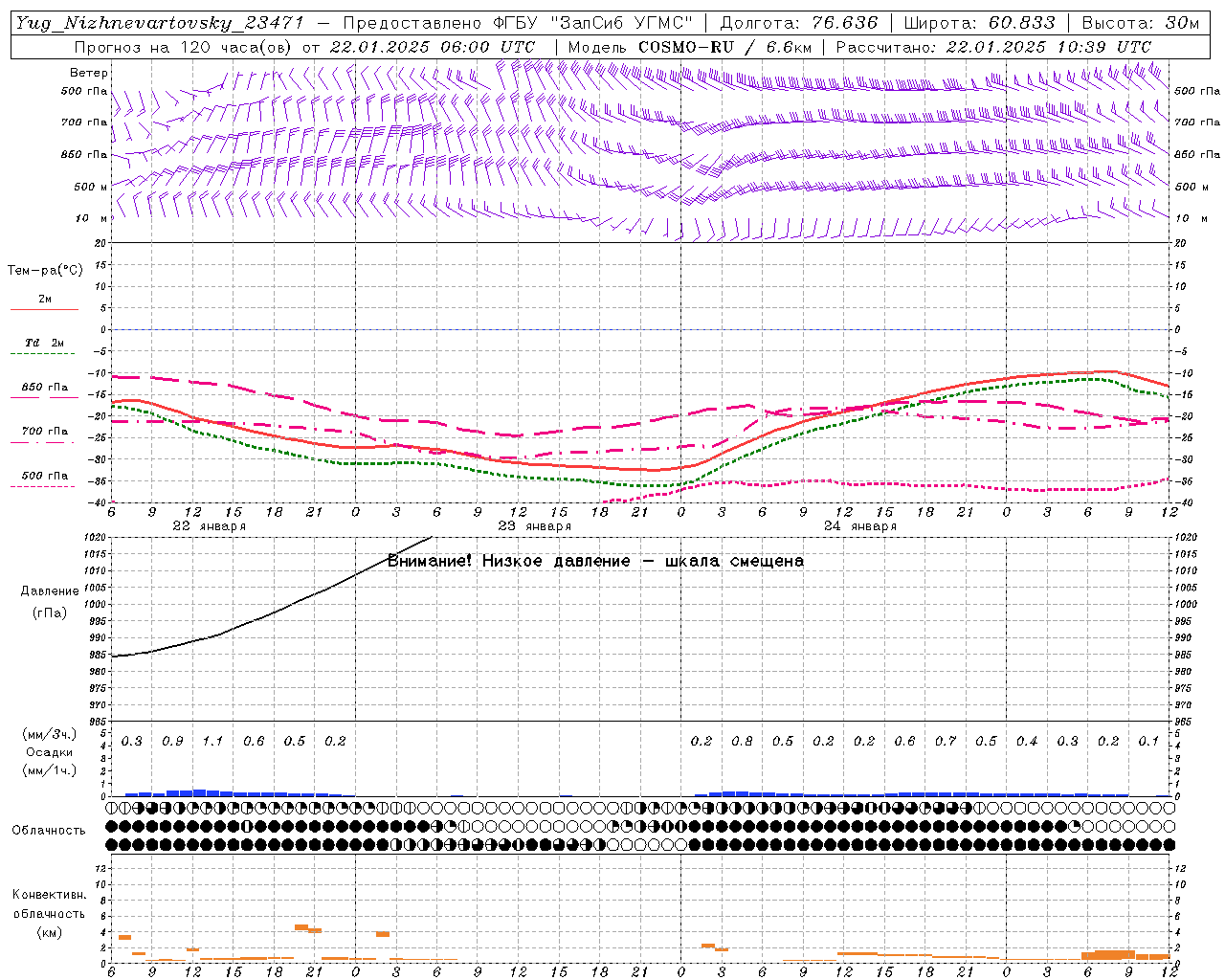Click the (мм/3ч.) precipitation unit label
This screenshot has width=1225, height=980.
(50, 734)
